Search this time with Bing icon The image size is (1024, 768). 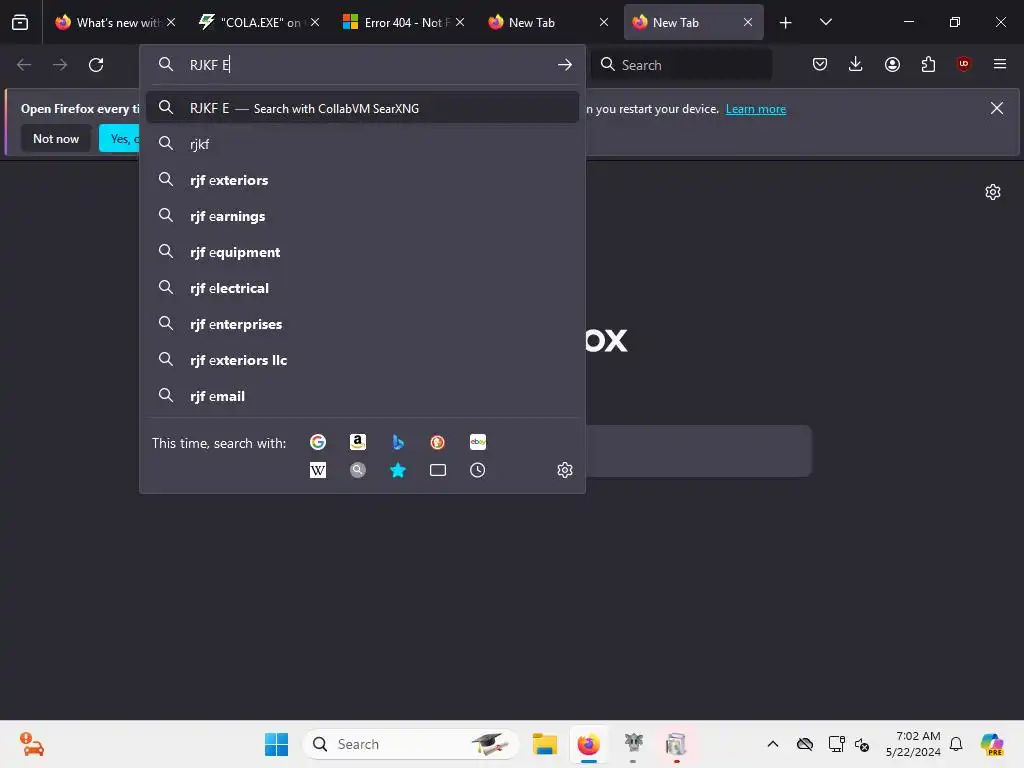398,442
